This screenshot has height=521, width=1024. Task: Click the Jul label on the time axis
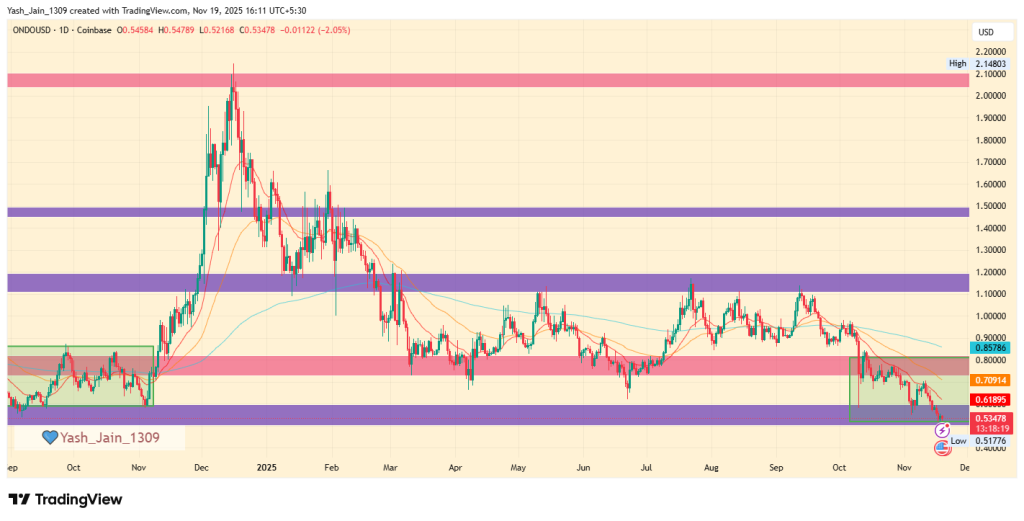646,466
